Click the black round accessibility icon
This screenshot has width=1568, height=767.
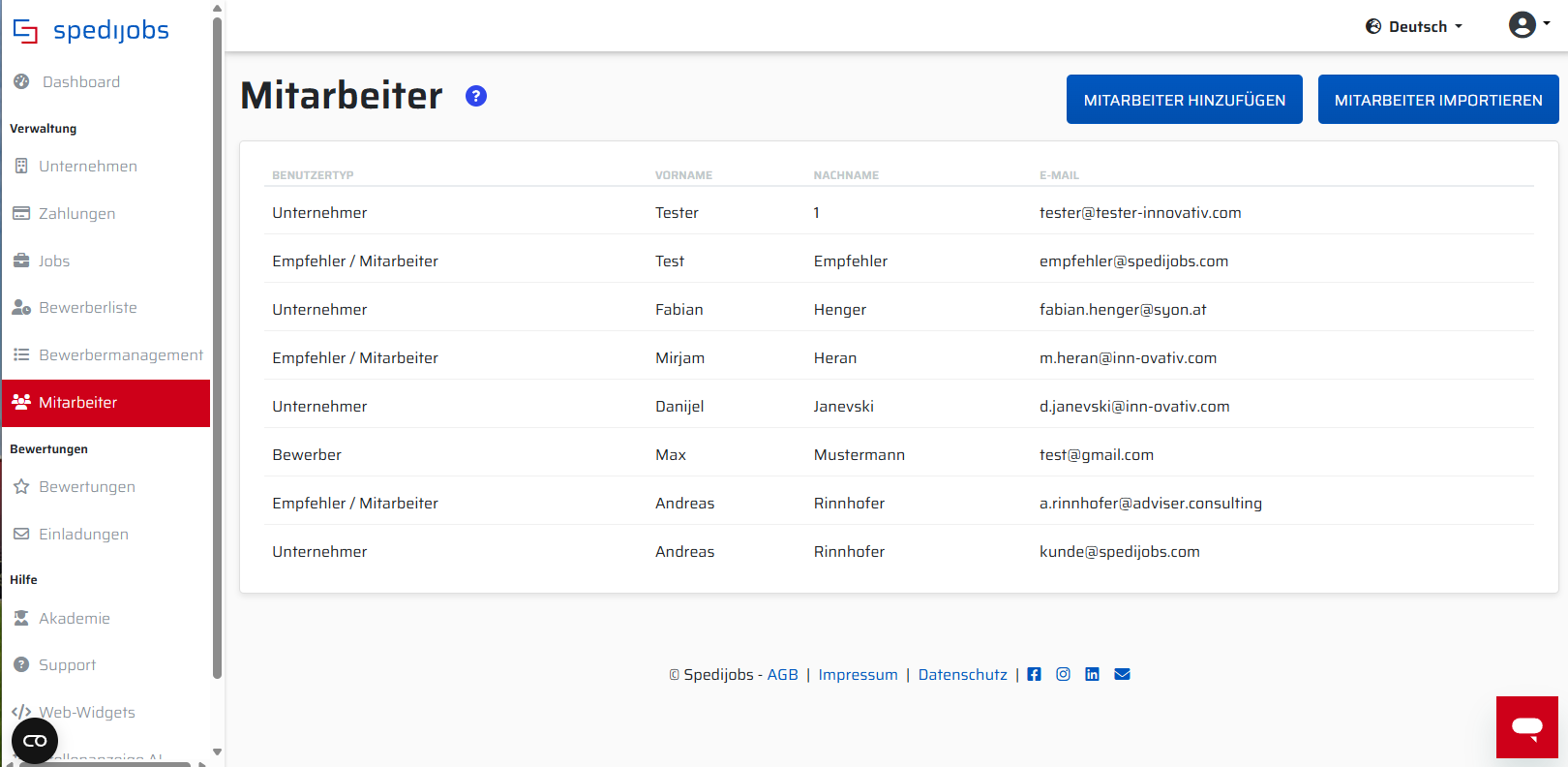(35, 741)
